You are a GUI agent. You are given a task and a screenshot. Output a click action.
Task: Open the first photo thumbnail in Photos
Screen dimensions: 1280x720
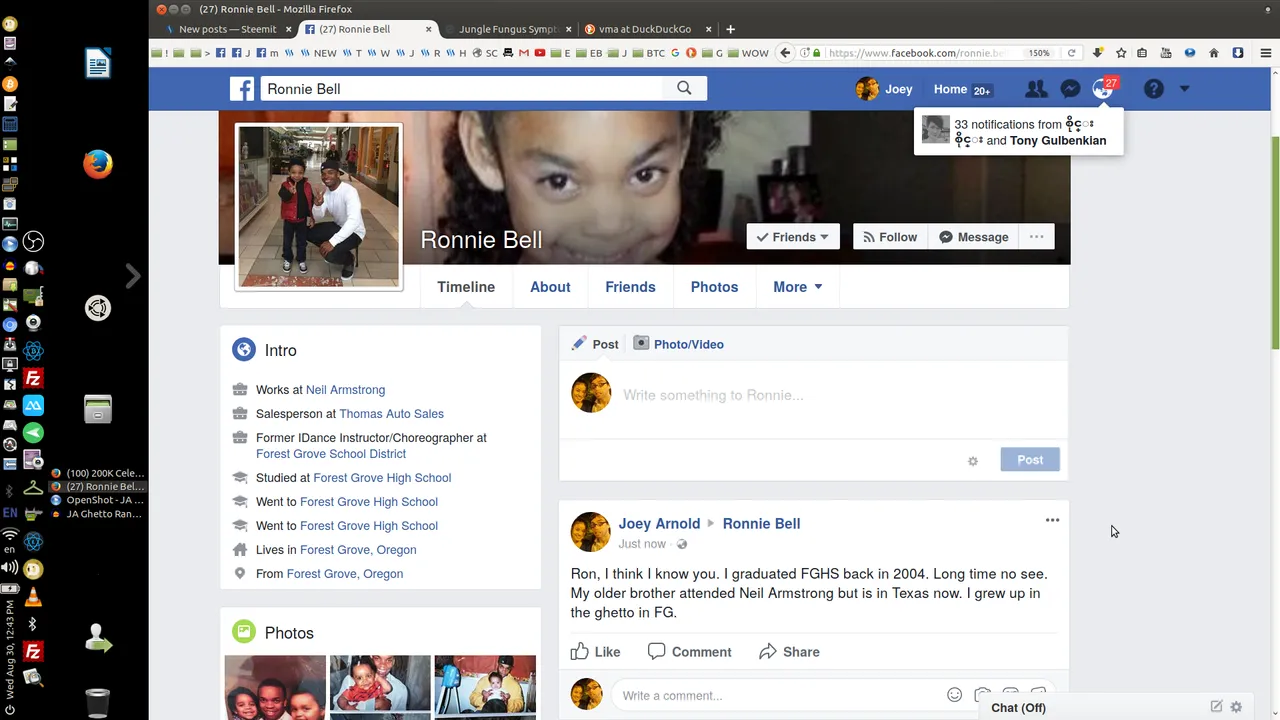pos(275,687)
